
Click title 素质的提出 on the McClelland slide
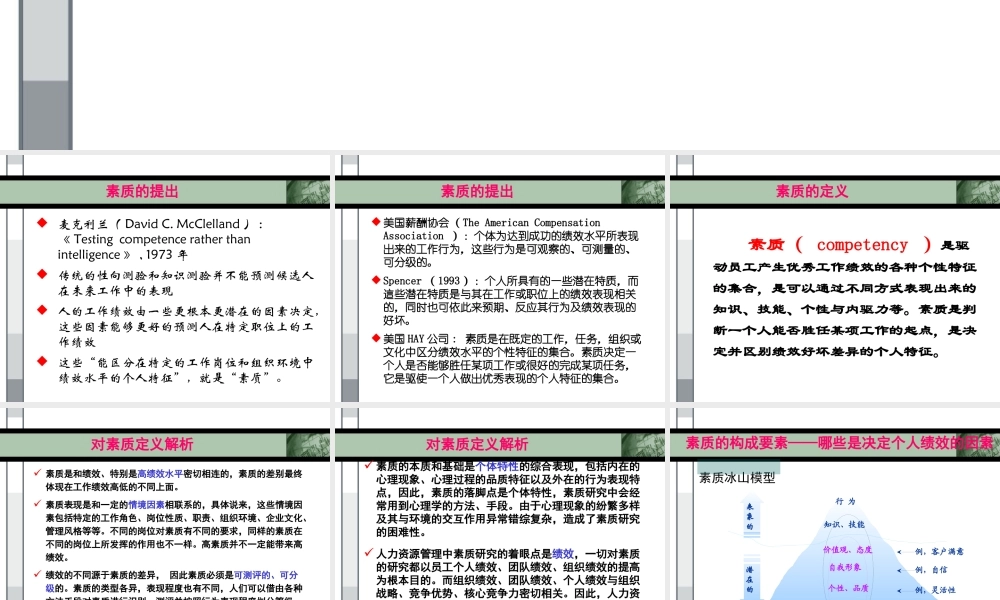(142, 191)
